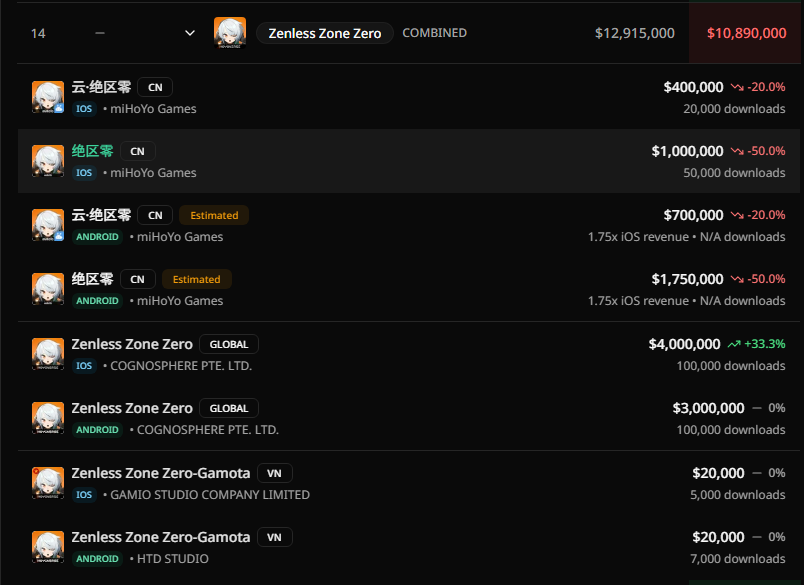Select $3,000,000 revenue figure
Image resolution: width=804 pixels, height=585 pixels.
pos(708,408)
